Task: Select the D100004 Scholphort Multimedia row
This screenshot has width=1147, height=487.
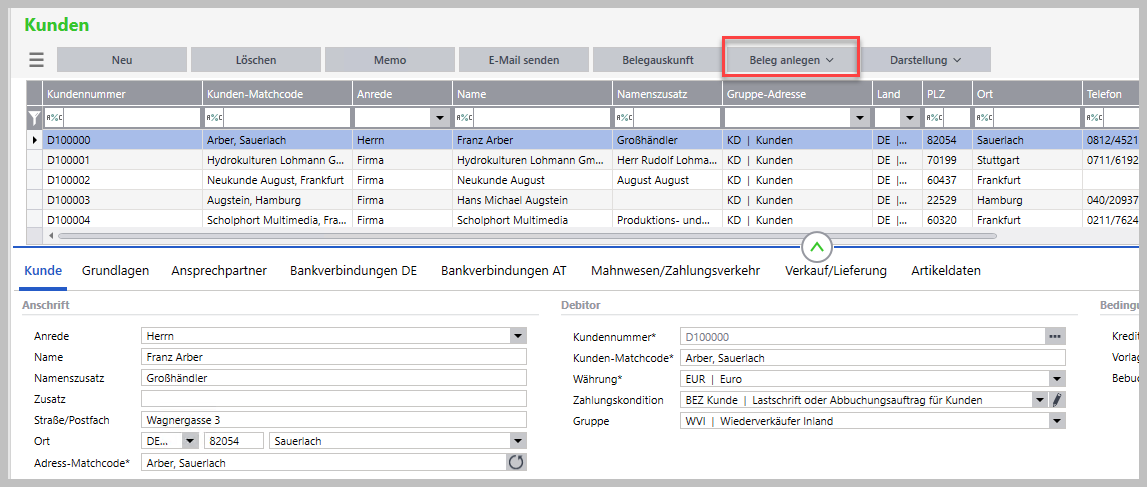Action: (x=583, y=219)
